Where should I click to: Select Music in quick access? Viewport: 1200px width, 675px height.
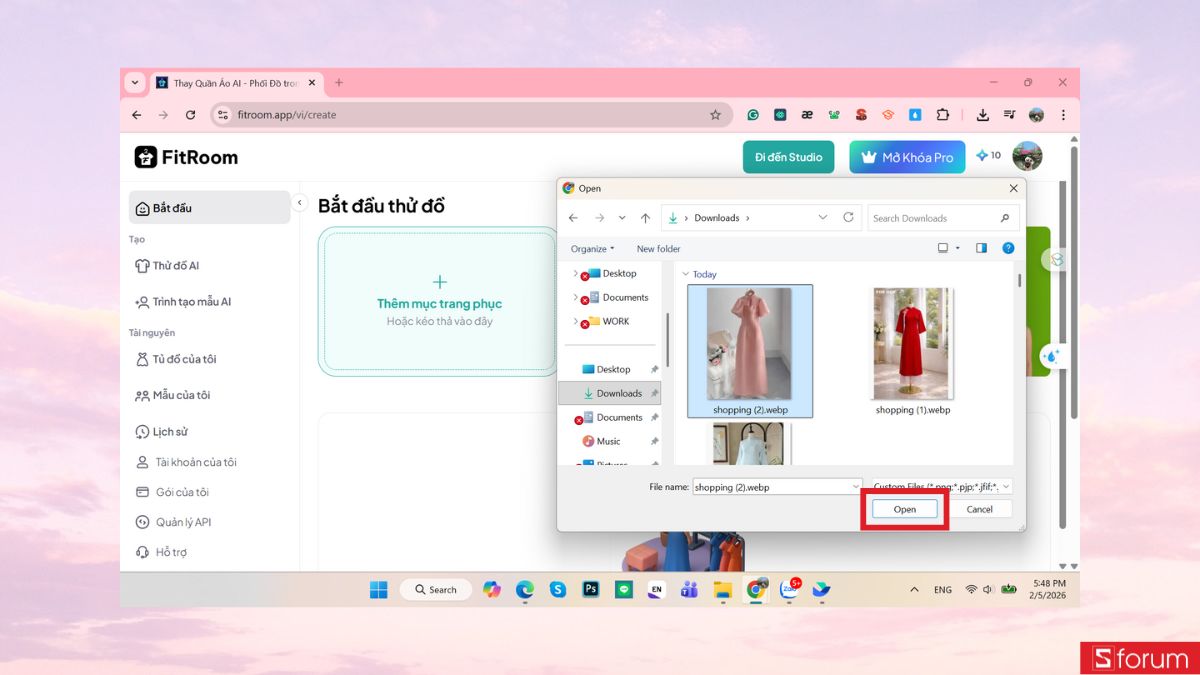tap(610, 441)
